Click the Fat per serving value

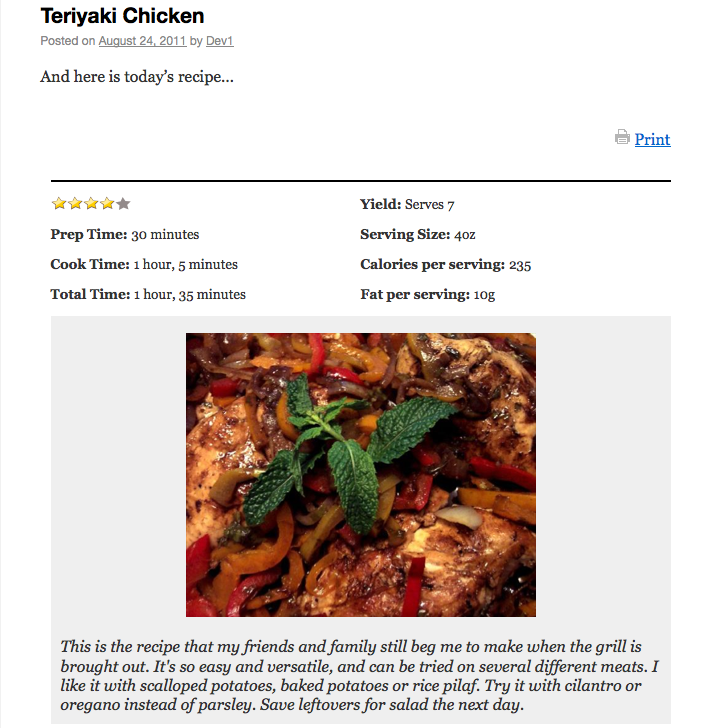pos(484,295)
